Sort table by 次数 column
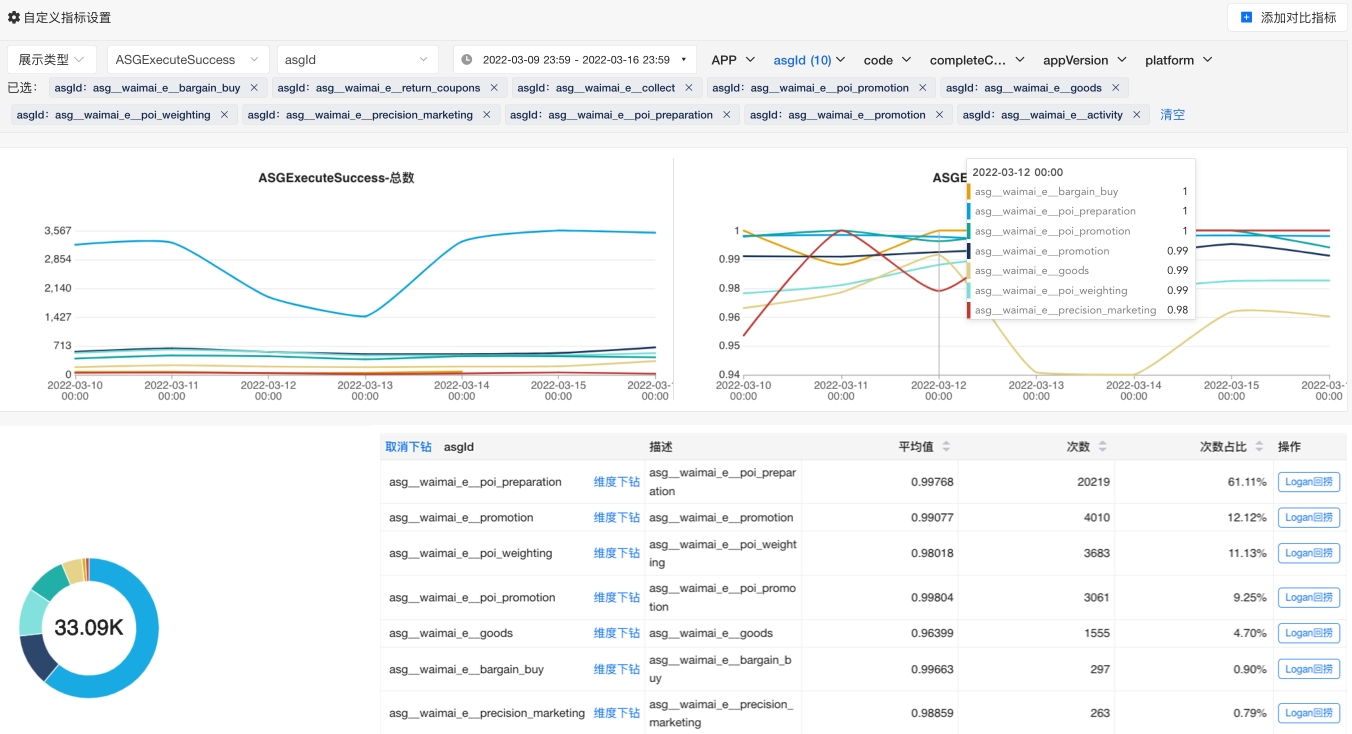This screenshot has width=1352, height=734. (1102, 447)
